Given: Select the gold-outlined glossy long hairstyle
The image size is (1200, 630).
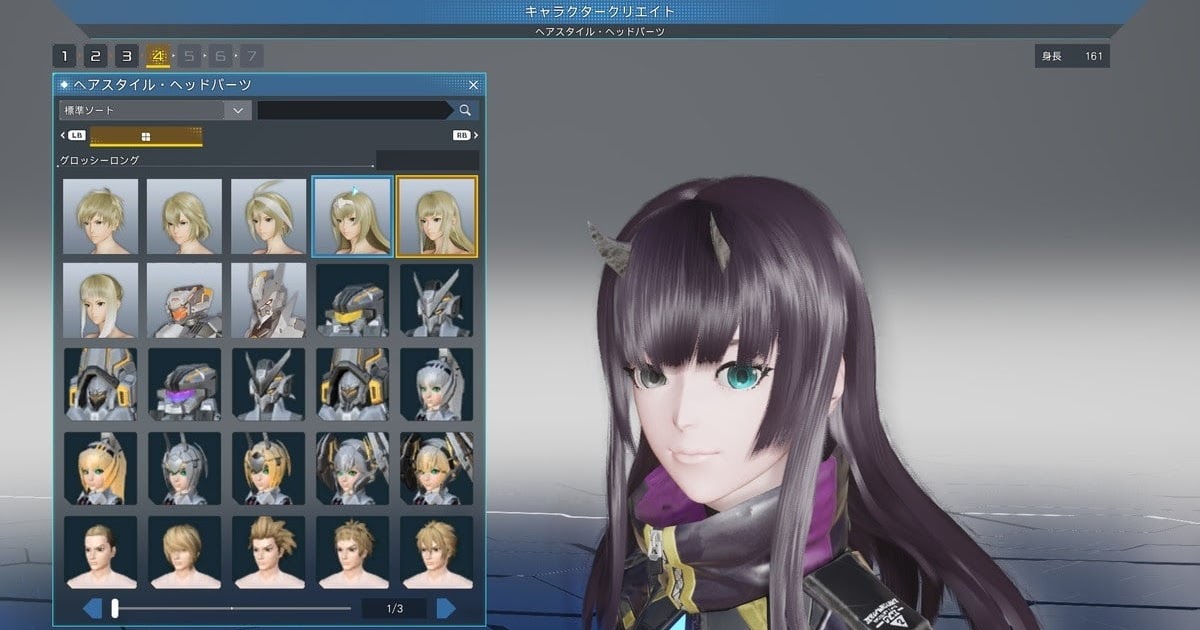Looking at the screenshot, I should [x=437, y=216].
